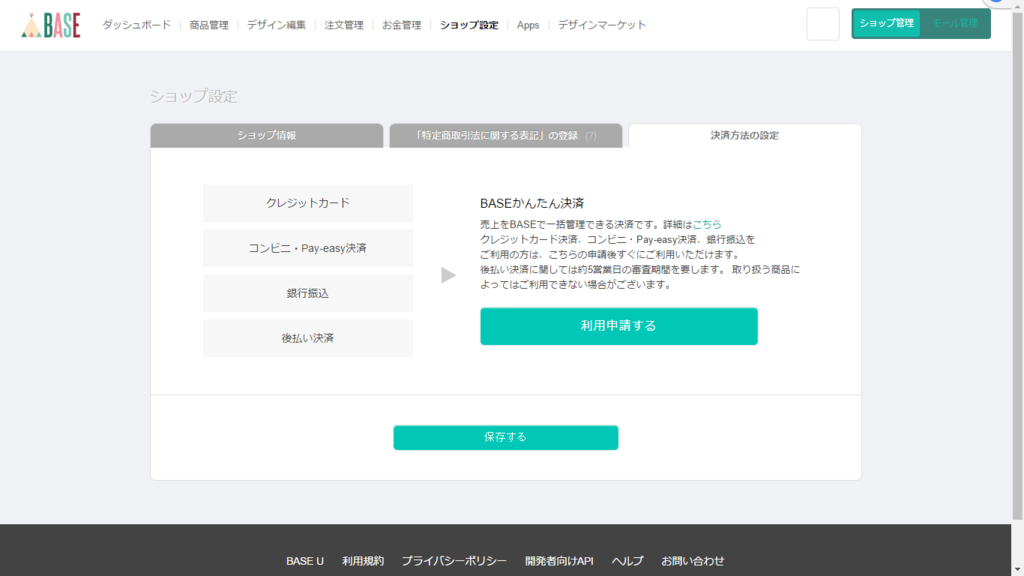The image size is (1024, 576).
Task: Open お金管理 page
Action: [402, 25]
